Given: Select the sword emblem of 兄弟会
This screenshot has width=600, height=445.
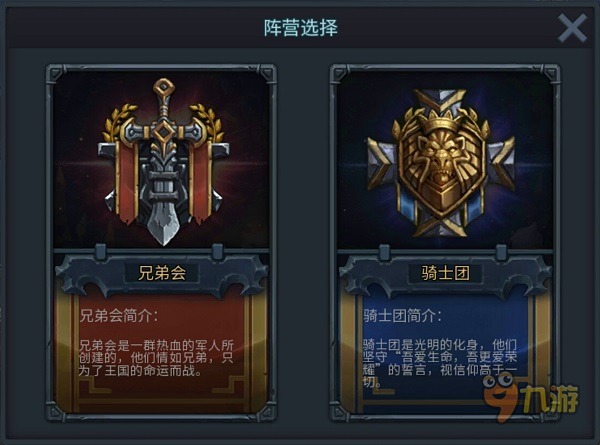Looking at the screenshot, I should pos(163,161).
